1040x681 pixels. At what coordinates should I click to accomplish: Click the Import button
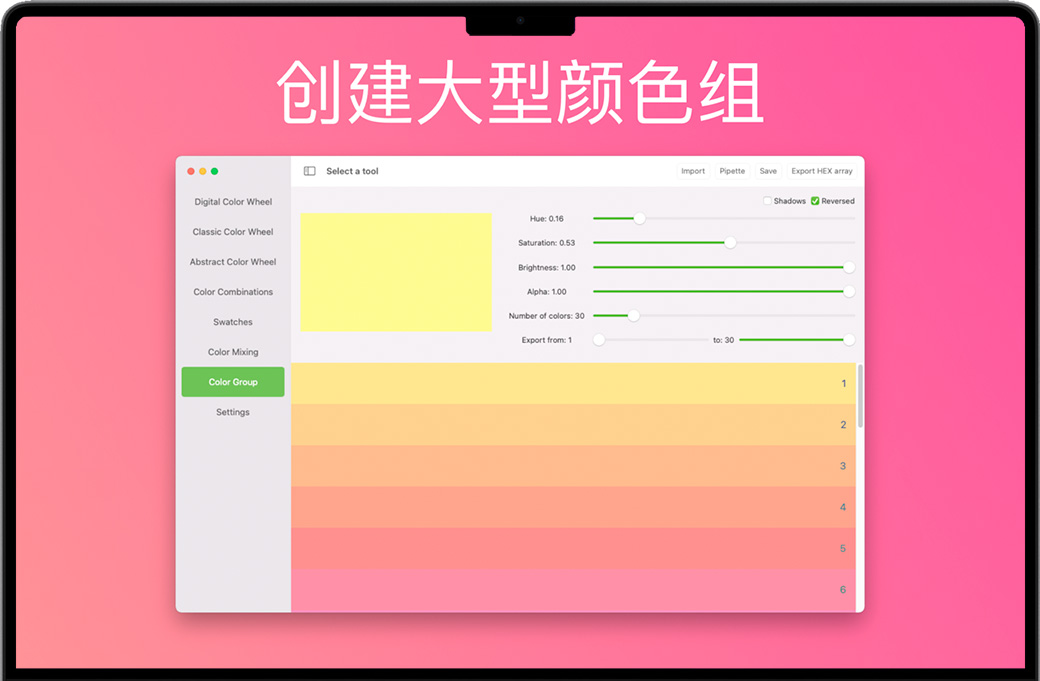coord(693,171)
